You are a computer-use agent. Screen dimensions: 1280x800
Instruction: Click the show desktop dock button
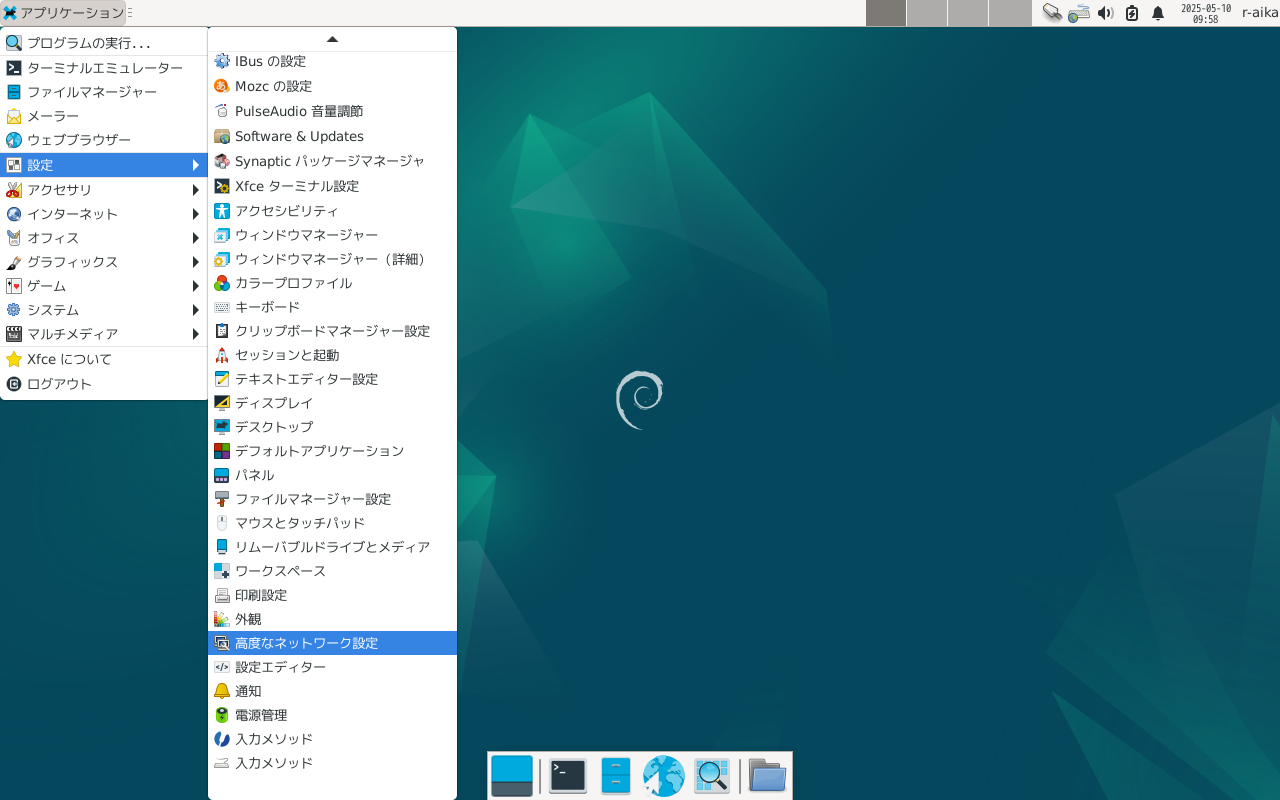(512, 776)
